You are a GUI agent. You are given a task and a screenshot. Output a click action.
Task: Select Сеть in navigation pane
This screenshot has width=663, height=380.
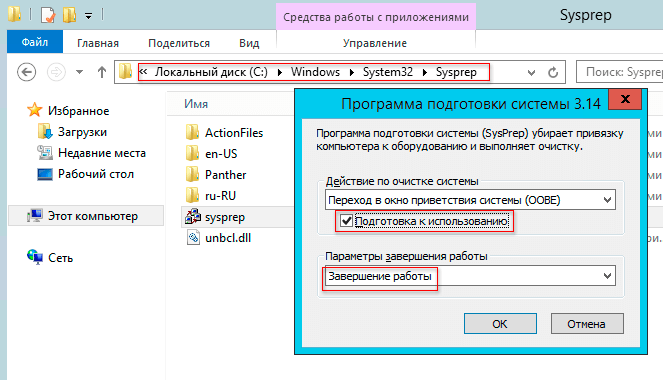point(60,258)
